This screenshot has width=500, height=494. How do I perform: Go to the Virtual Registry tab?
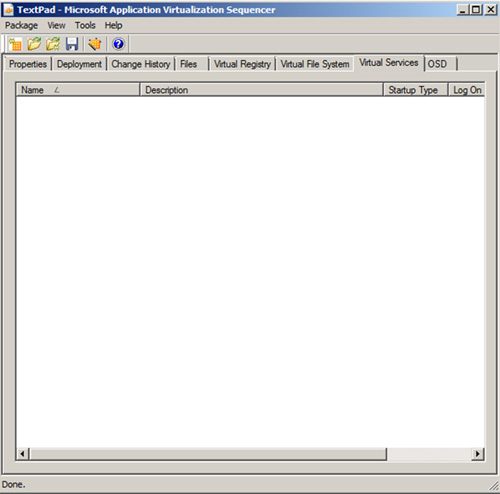pyautogui.click(x=242, y=64)
